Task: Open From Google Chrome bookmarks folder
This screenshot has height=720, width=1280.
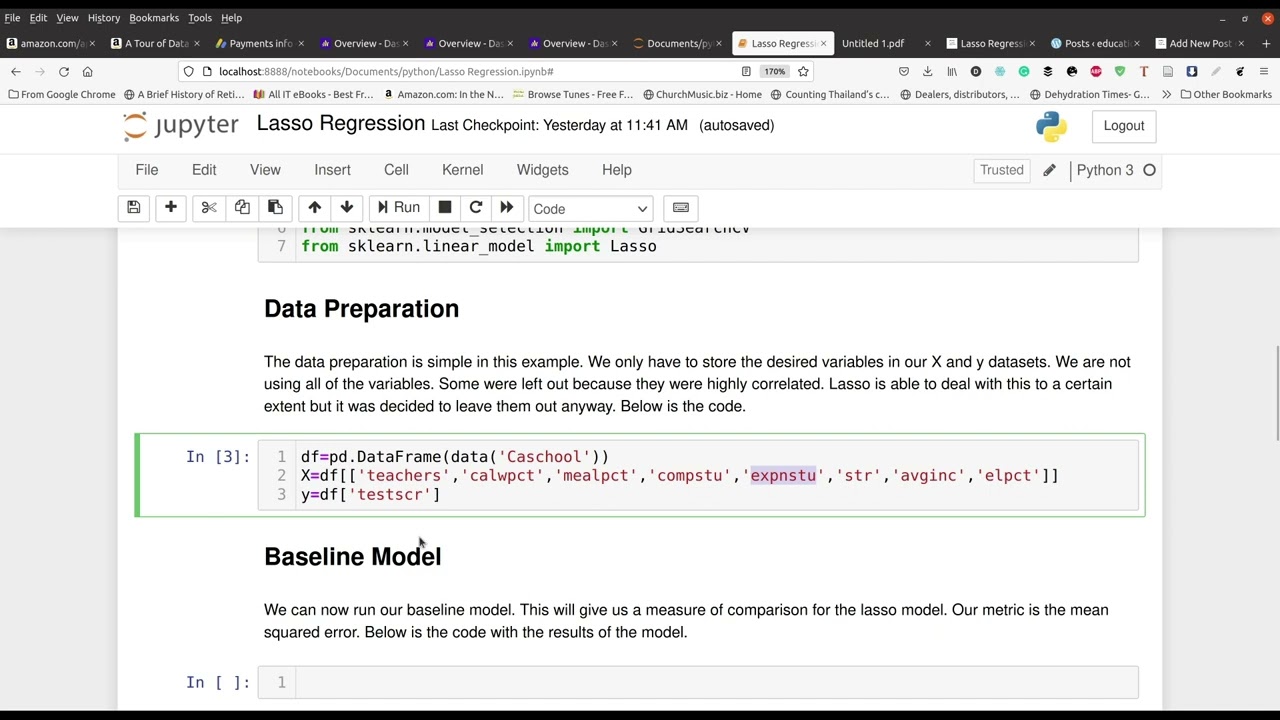Action: (61, 95)
